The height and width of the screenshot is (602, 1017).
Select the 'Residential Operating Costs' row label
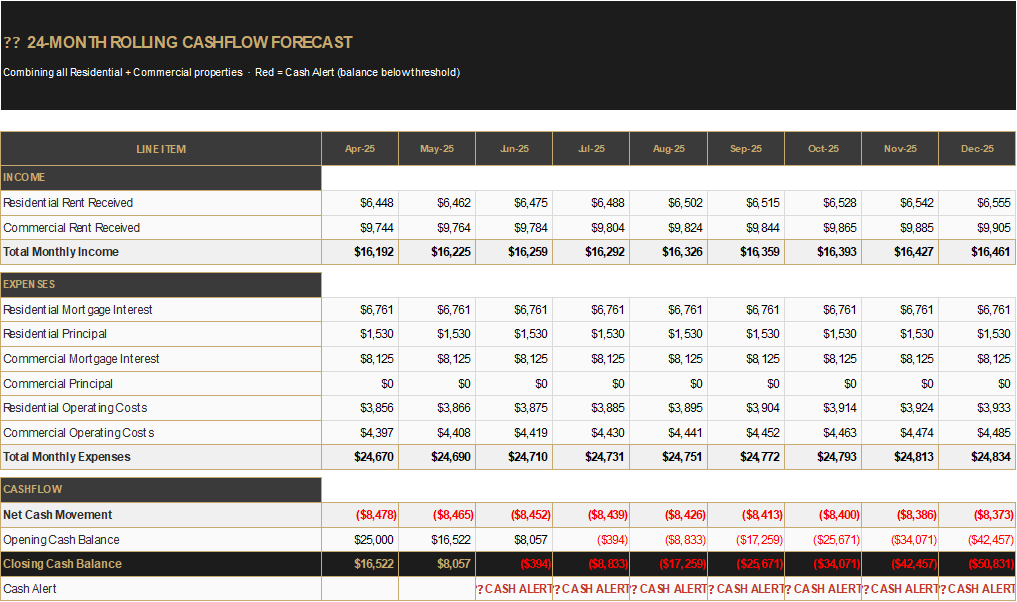point(161,408)
